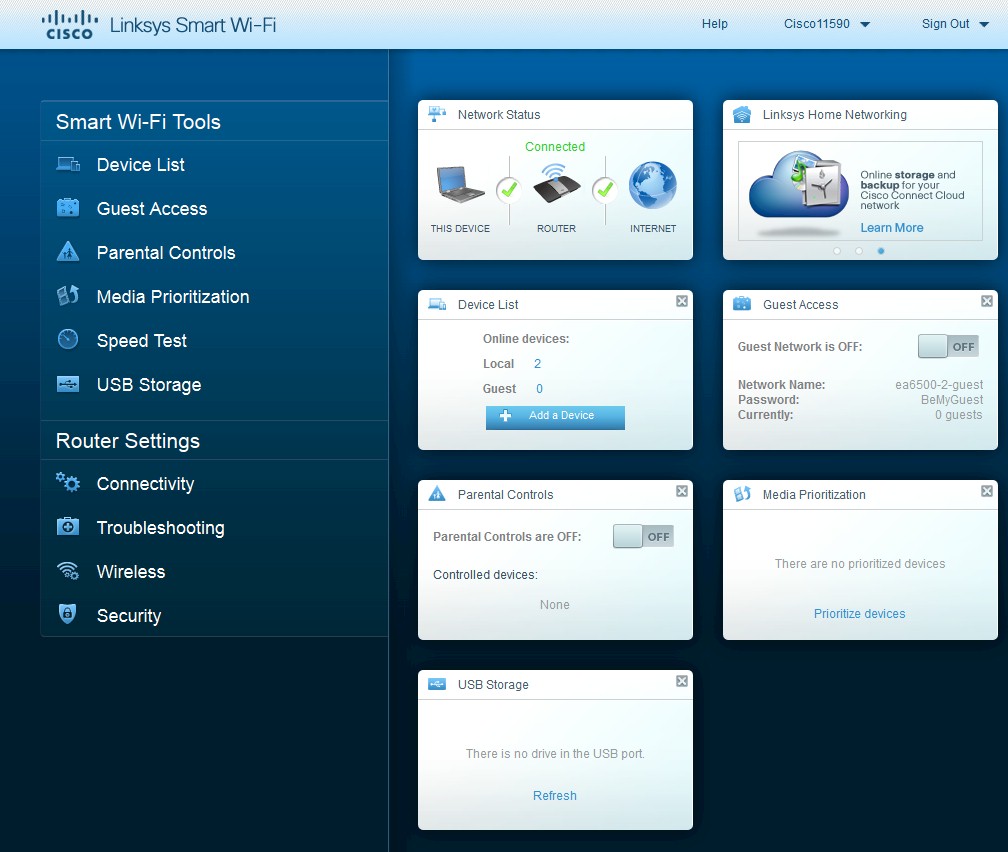This screenshot has width=1008, height=852.
Task: Click 'There is no drive in the USB port.'
Action: 555,753
